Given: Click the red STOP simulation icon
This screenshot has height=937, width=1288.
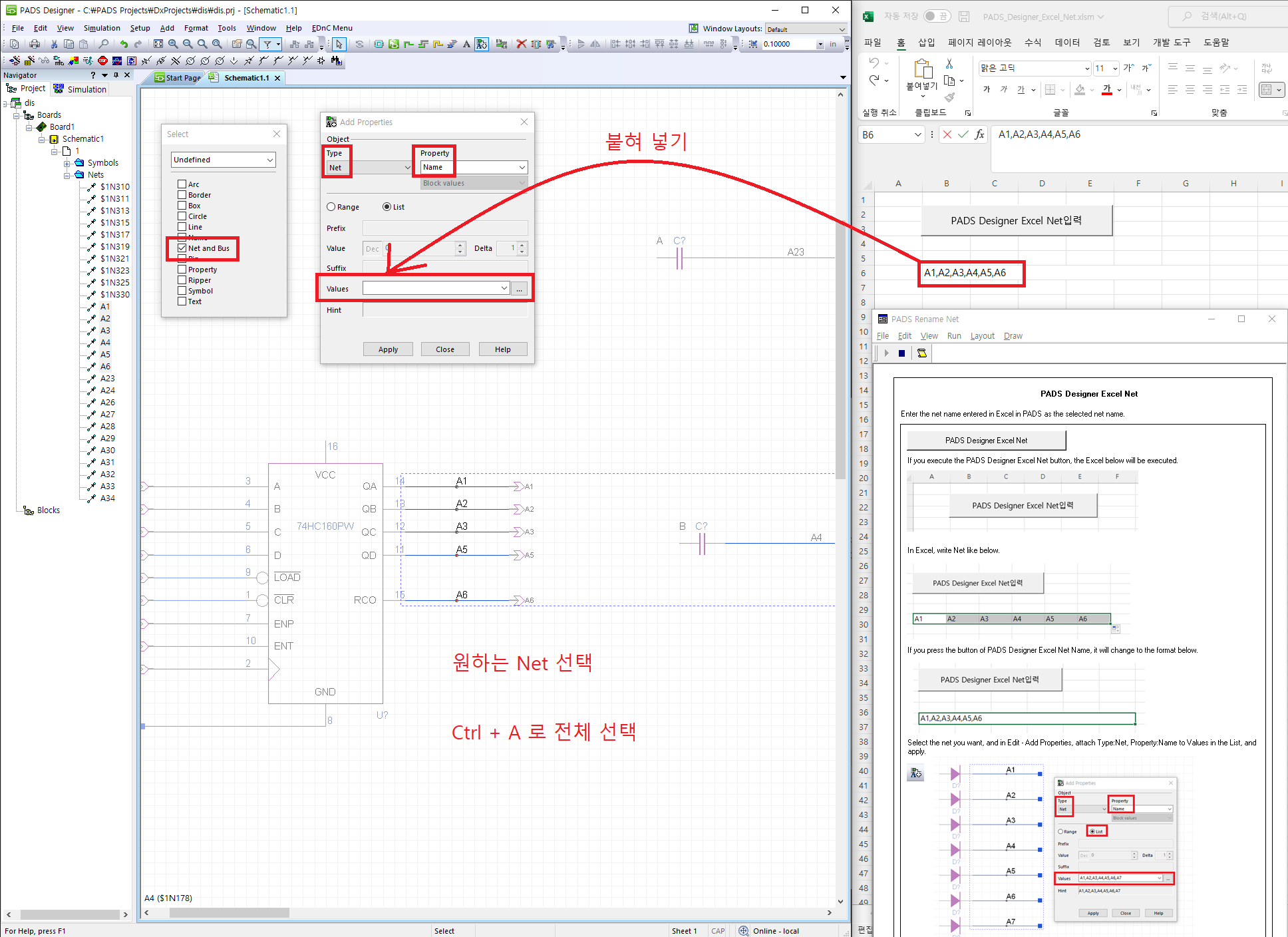Looking at the screenshot, I should (102, 61).
